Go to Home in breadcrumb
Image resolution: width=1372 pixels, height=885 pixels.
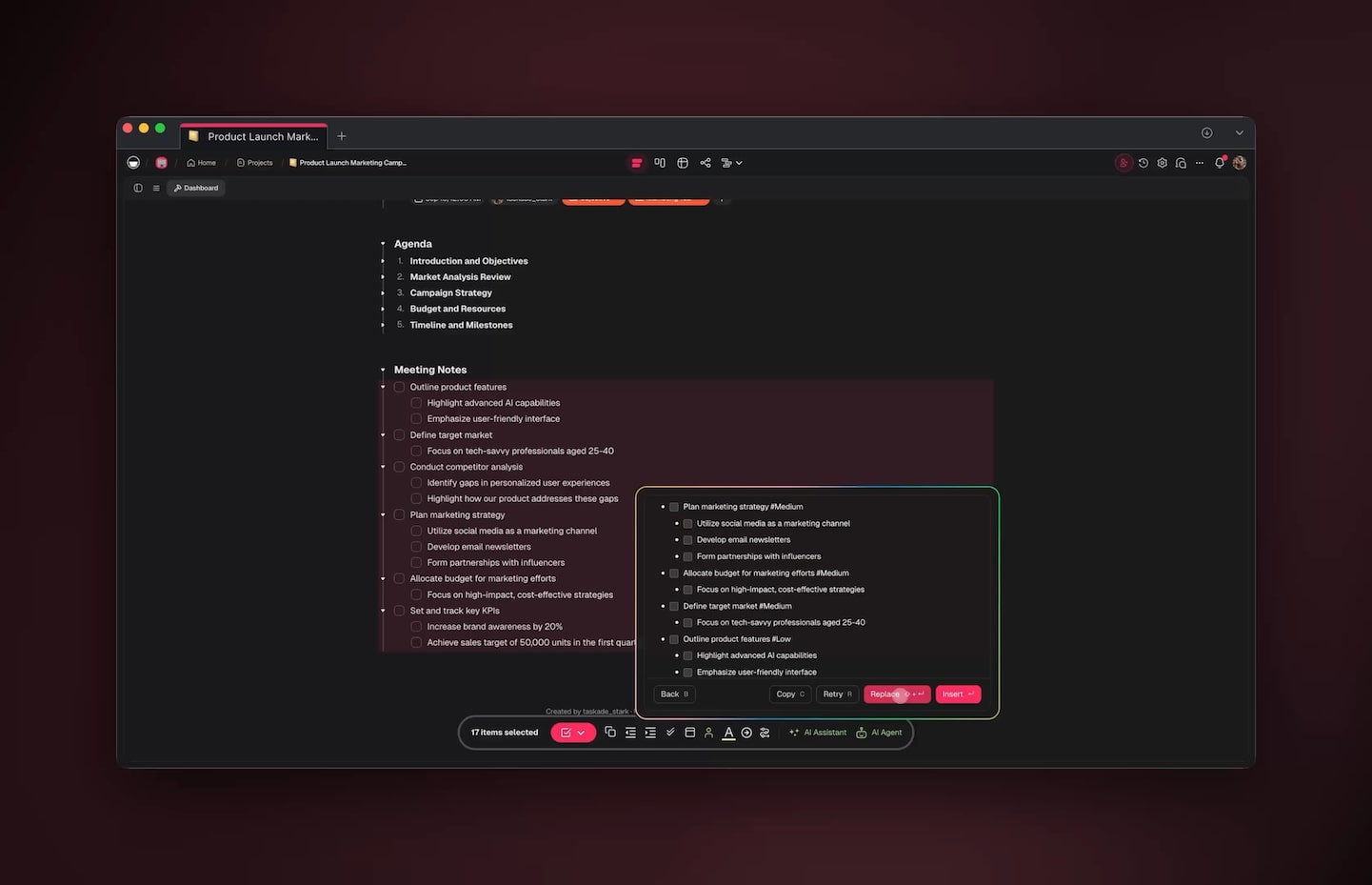tap(201, 163)
